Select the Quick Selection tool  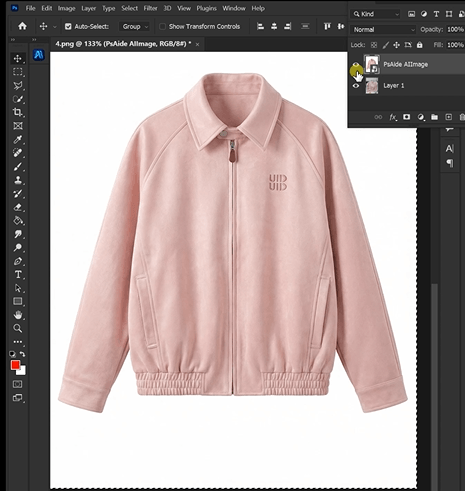[18, 99]
